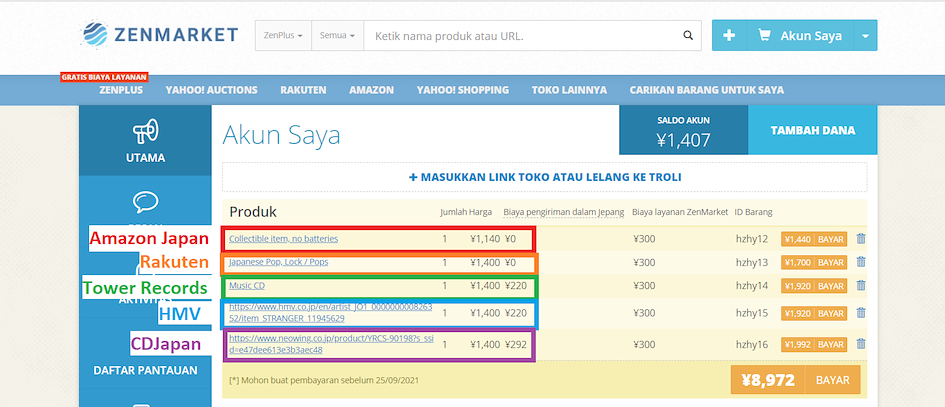945x407 pixels.
Task: Click Biaya layanan ZenMarket column header
Action: [680, 212]
